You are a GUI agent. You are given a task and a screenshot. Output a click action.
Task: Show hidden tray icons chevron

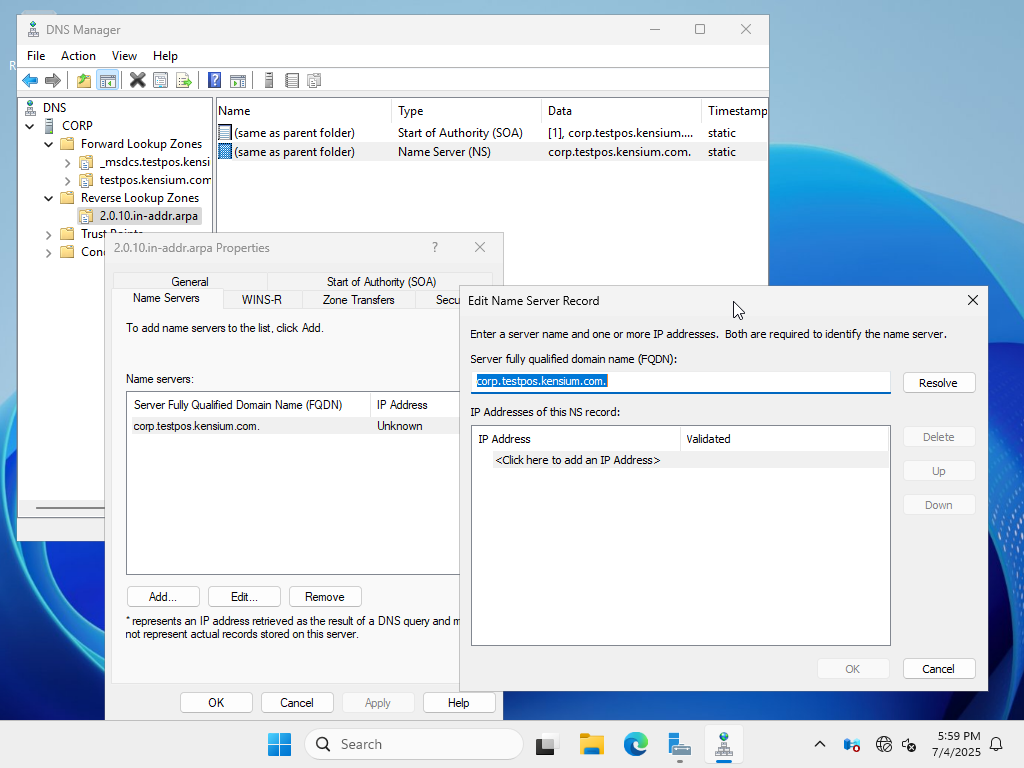tap(820, 744)
